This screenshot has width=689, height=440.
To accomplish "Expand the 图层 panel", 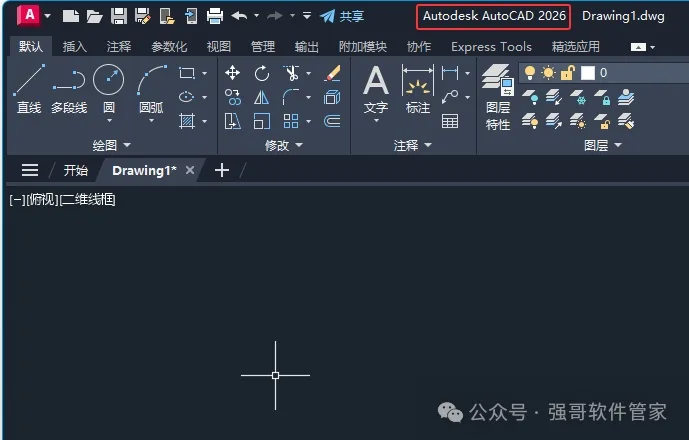I will pos(603,145).
